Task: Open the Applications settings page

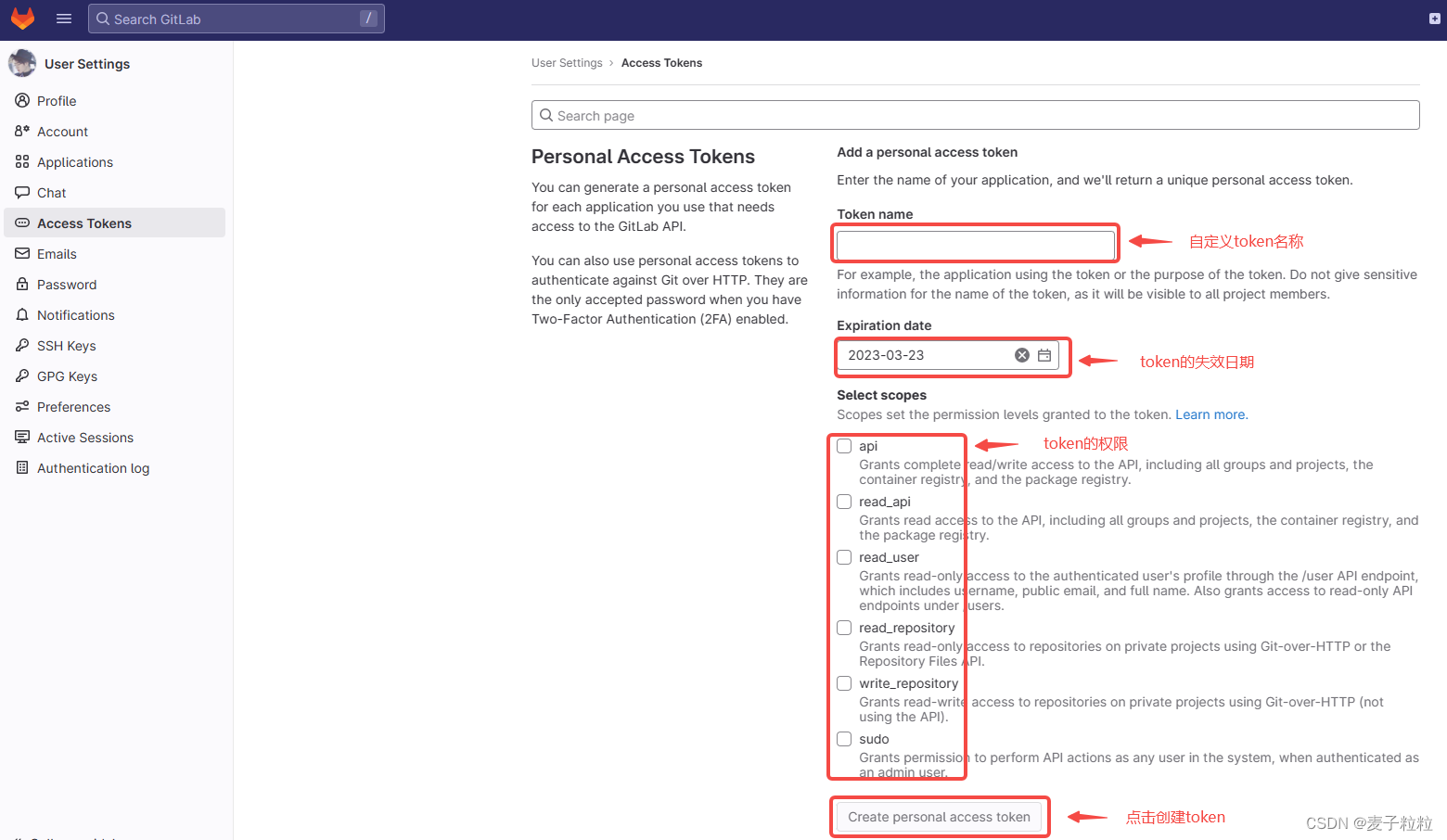Action: click(x=73, y=161)
